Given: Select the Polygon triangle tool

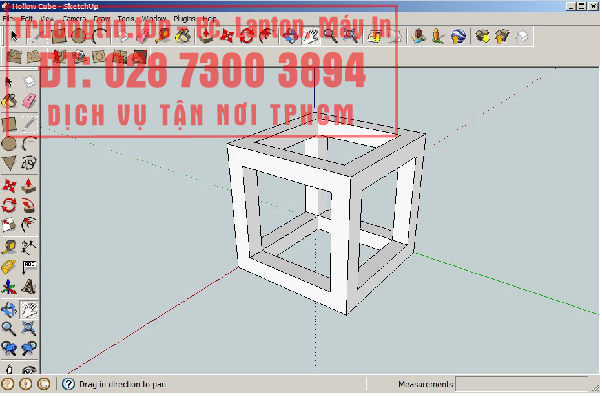Looking at the screenshot, I should (x=9, y=164).
